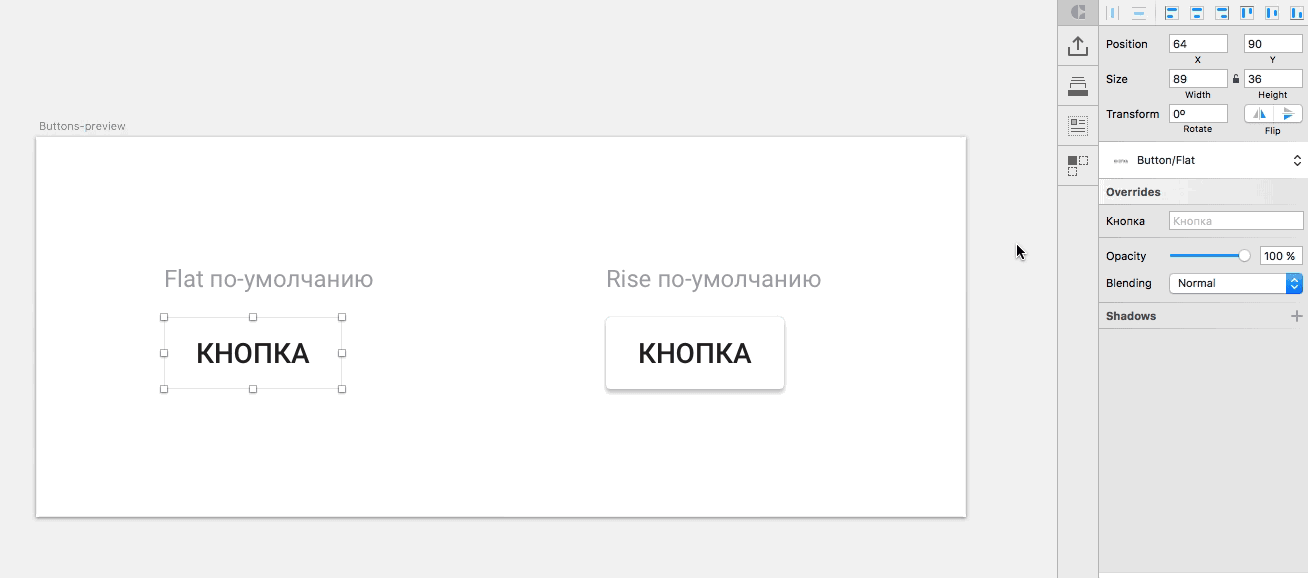Click the Overrides section header
The width and height of the screenshot is (1308, 578).
(x=1133, y=192)
